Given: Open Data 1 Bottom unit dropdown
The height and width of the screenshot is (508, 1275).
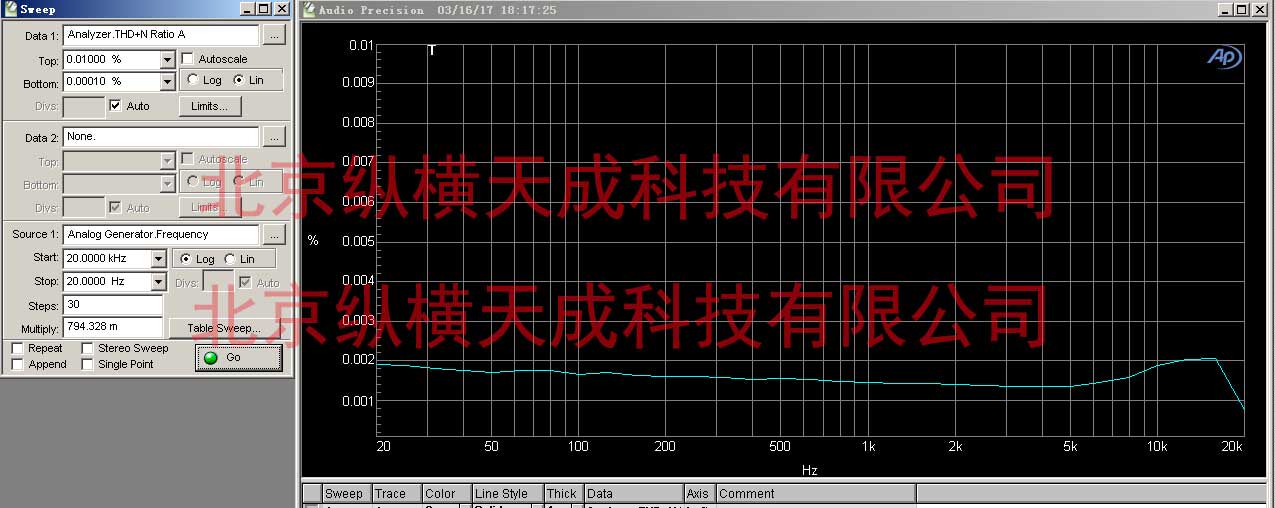Looking at the screenshot, I should (167, 82).
